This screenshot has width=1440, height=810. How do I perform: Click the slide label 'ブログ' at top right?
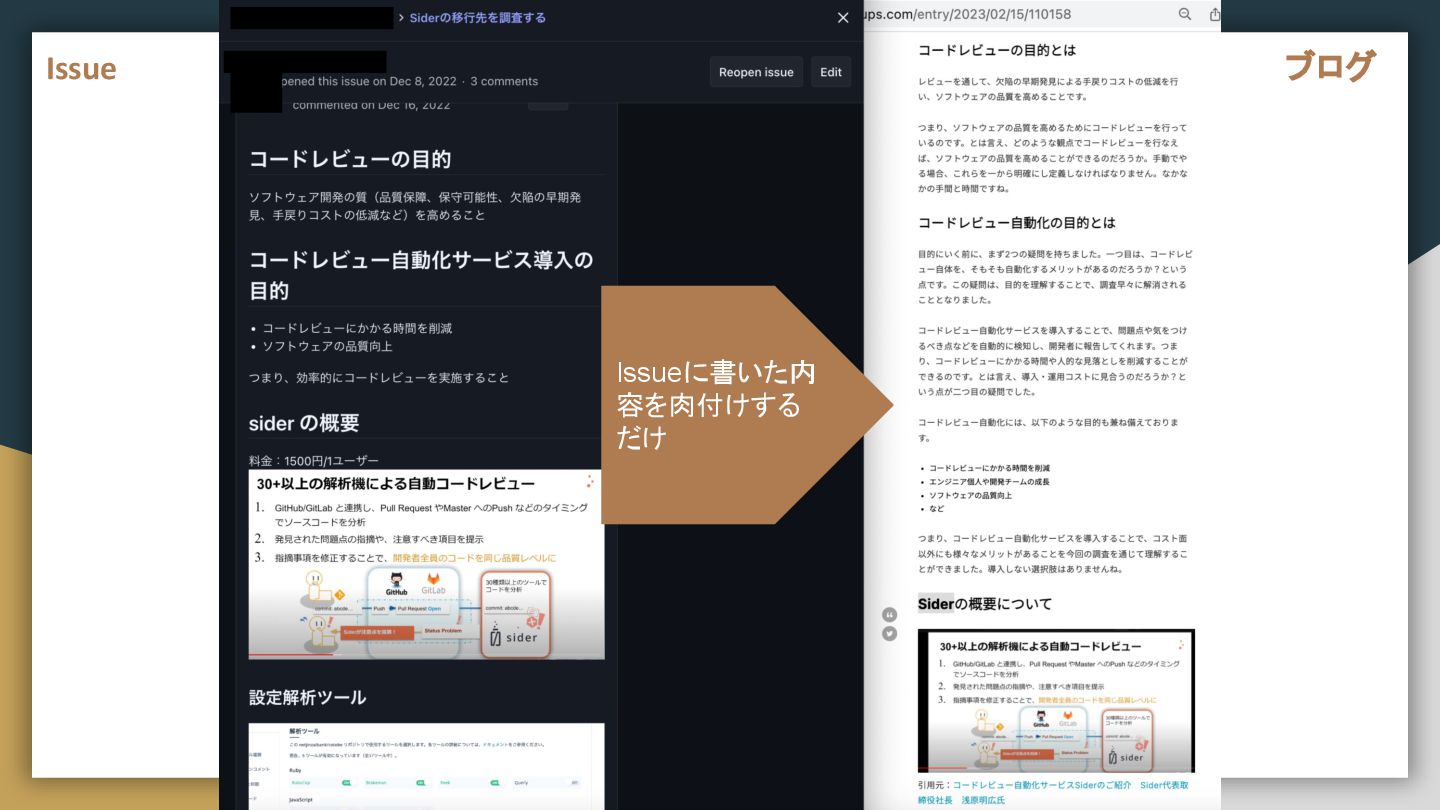[1330, 67]
